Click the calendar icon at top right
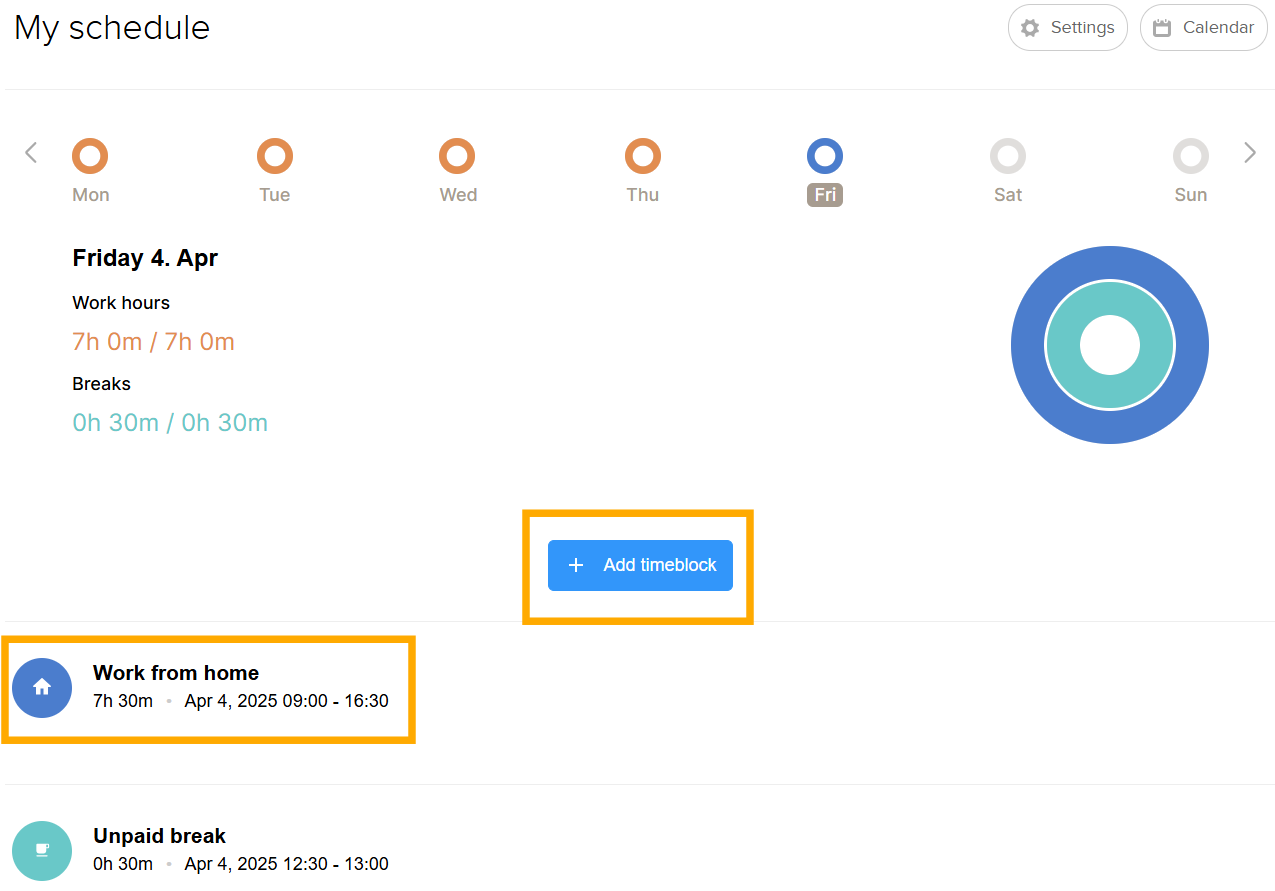 point(1162,28)
